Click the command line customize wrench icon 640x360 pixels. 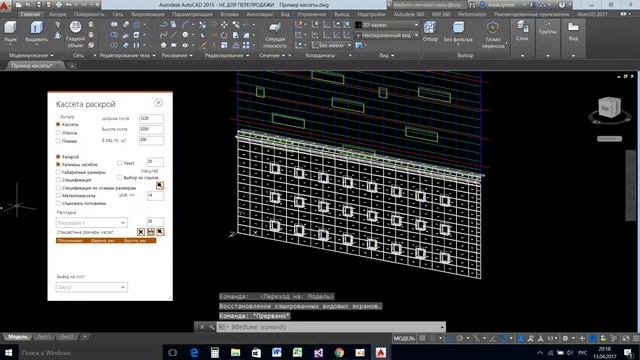tap(211, 327)
